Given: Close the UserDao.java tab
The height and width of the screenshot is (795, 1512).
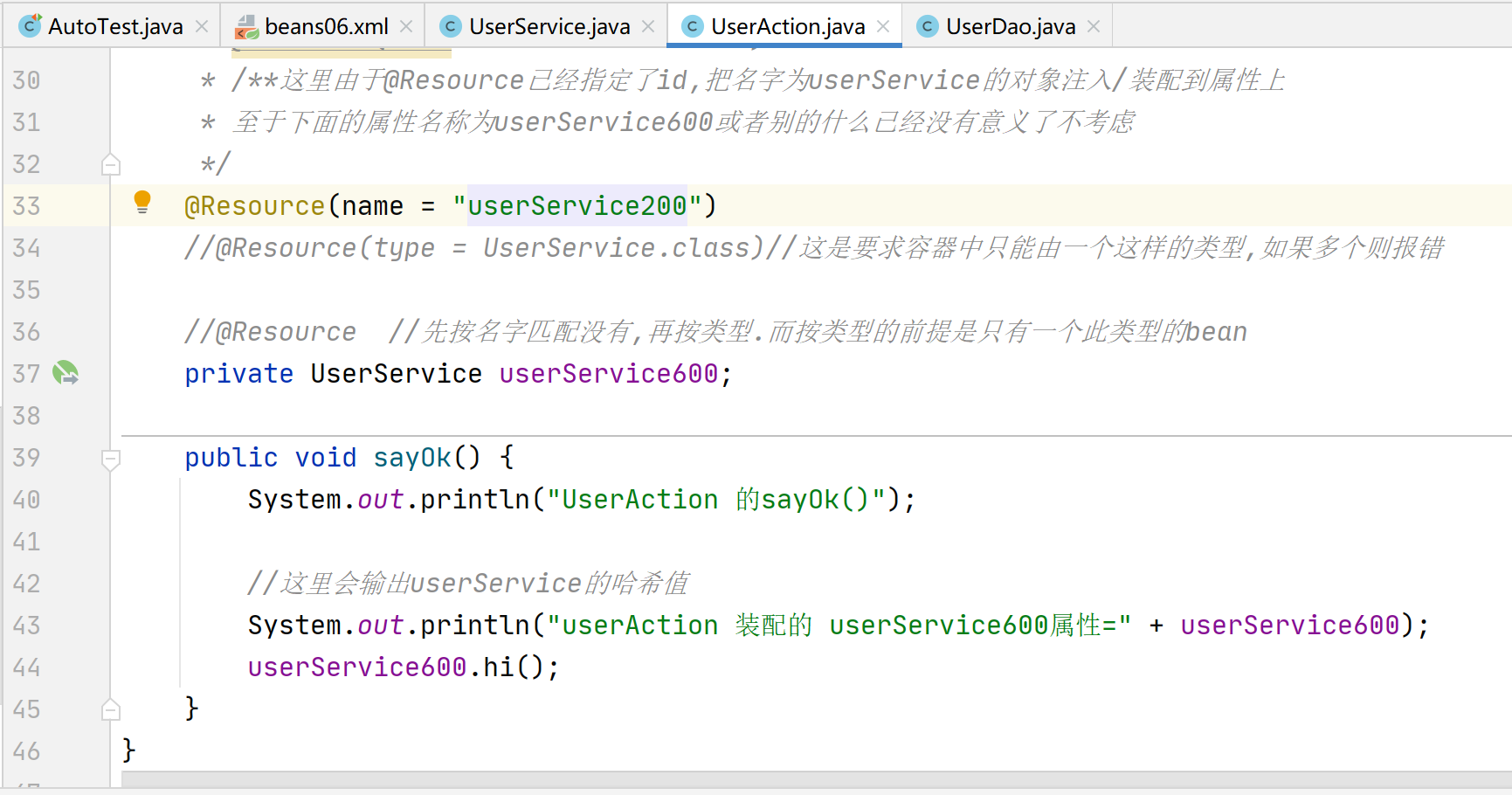Looking at the screenshot, I should 1094,26.
